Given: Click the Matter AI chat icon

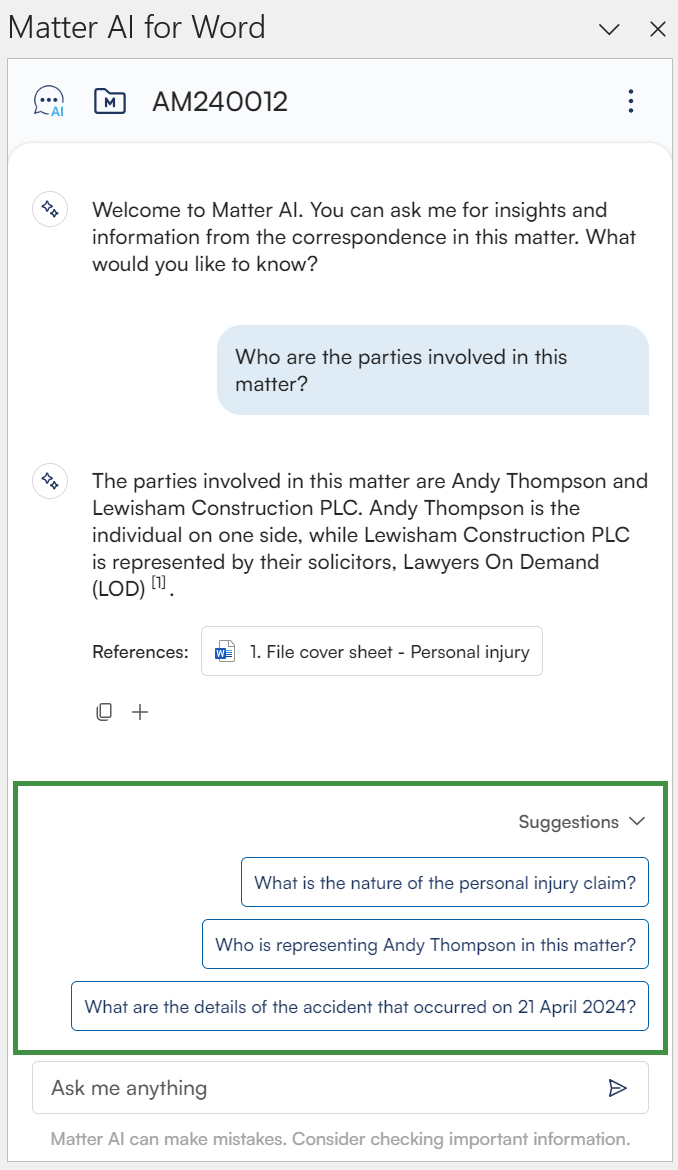Looking at the screenshot, I should (x=49, y=101).
